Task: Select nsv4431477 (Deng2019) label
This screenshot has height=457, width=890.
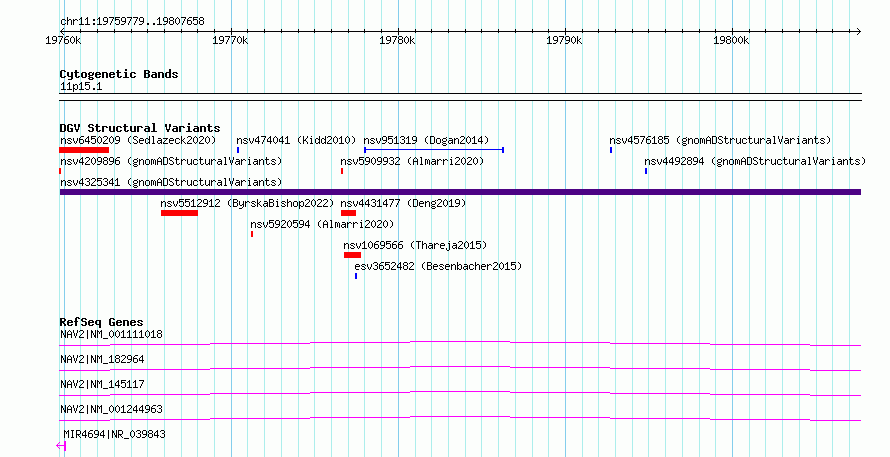Action: pyautogui.click(x=403, y=203)
